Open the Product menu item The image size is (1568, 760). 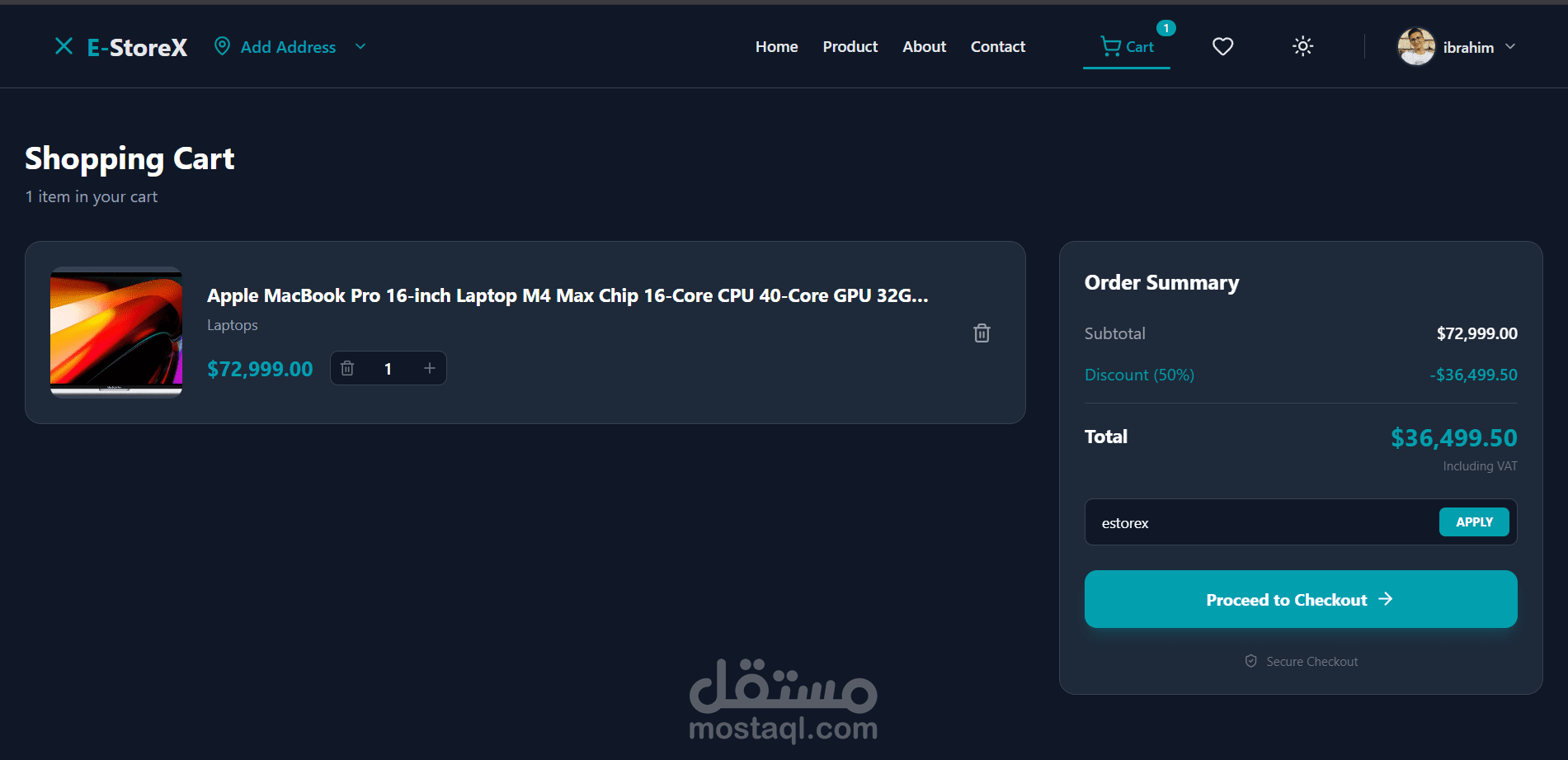coord(850,46)
